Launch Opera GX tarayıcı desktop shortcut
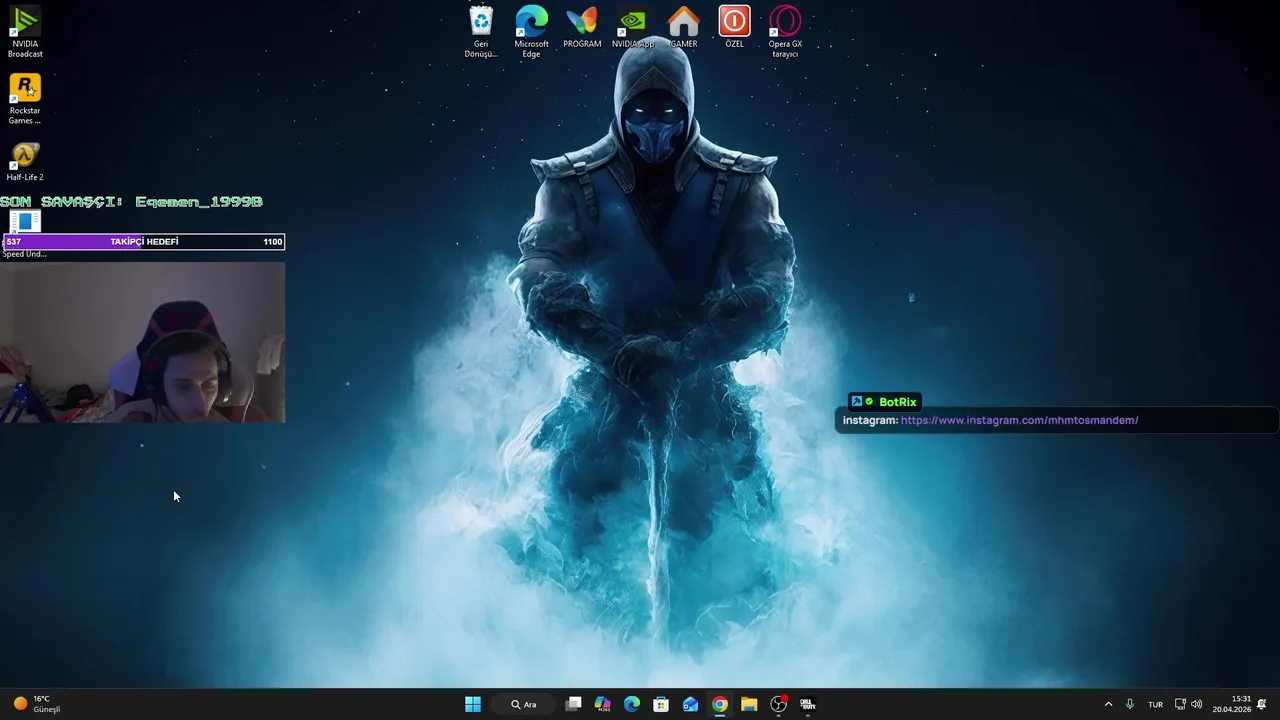The height and width of the screenshot is (720, 1280). point(785,32)
